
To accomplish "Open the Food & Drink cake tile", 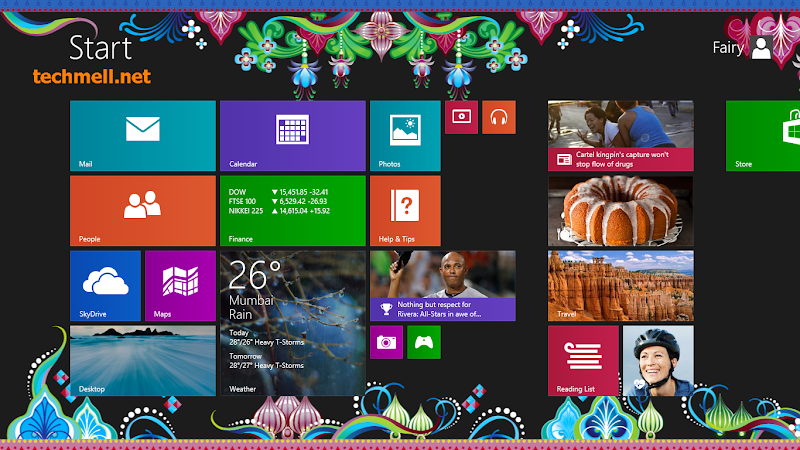I will 621,211.
